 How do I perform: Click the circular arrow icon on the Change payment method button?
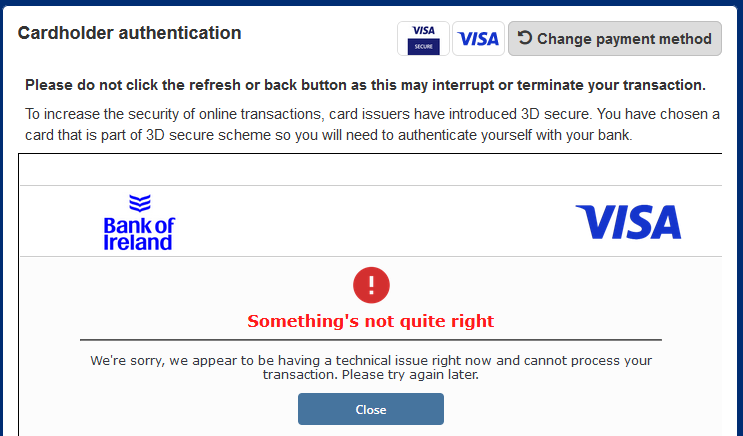point(525,39)
